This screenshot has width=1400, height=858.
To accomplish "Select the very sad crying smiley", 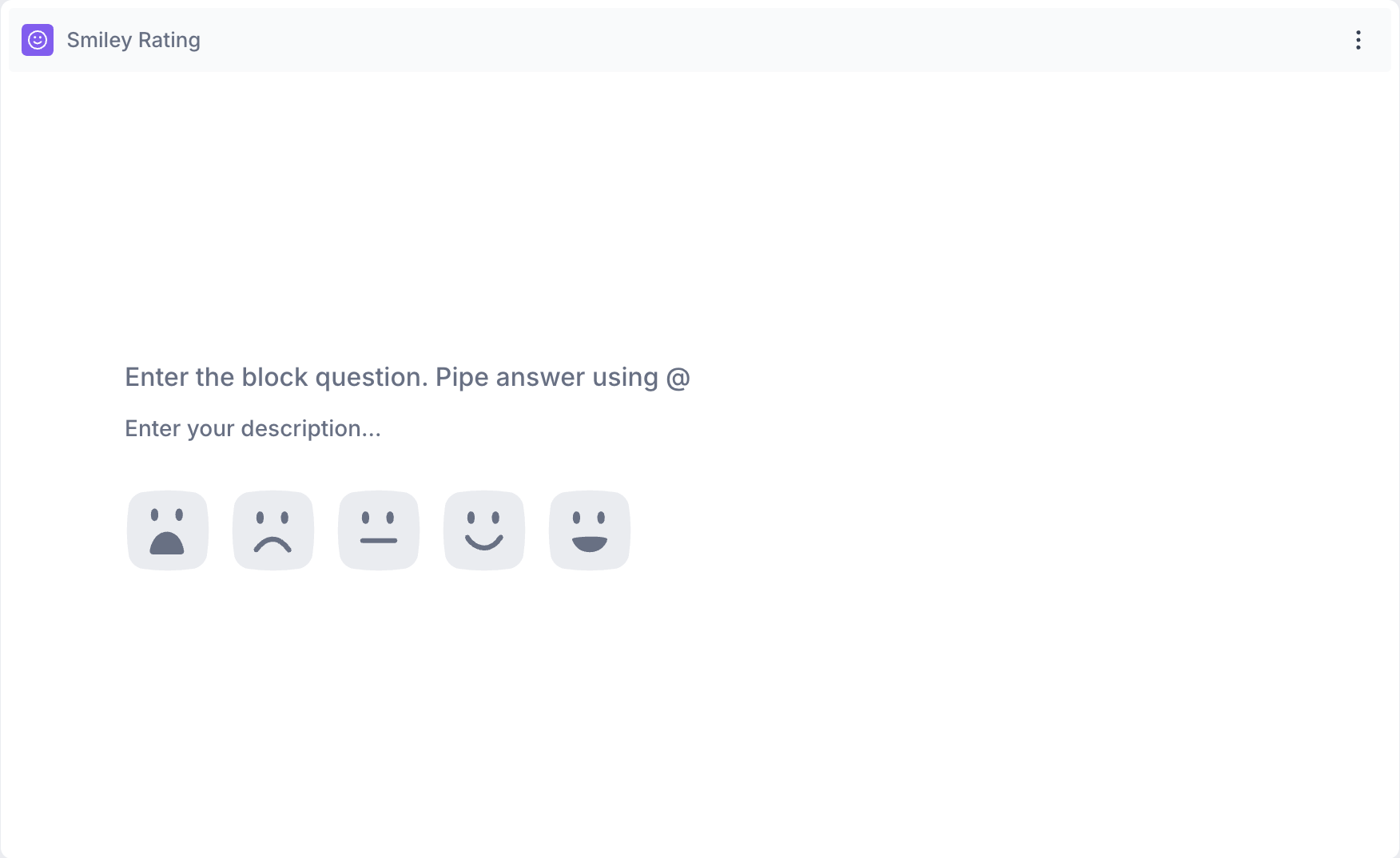I will [x=168, y=530].
